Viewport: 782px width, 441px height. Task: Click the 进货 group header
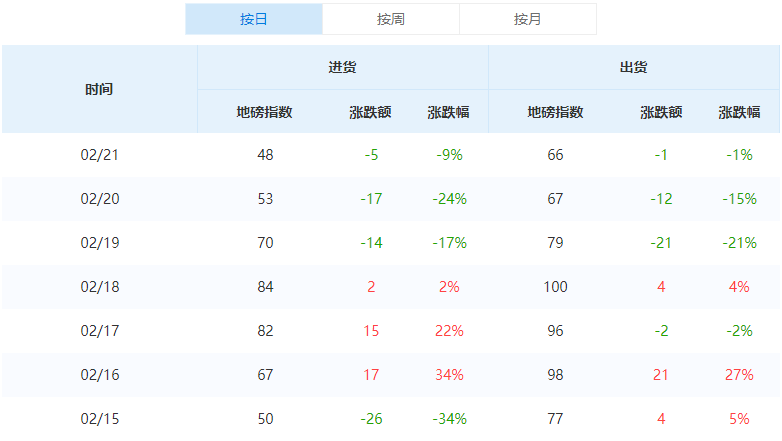click(342, 67)
